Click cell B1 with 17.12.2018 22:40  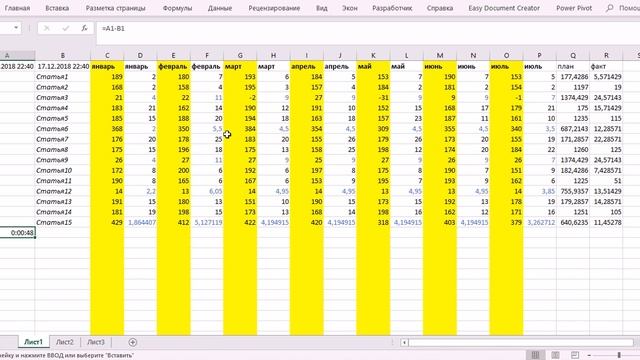coord(63,66)
